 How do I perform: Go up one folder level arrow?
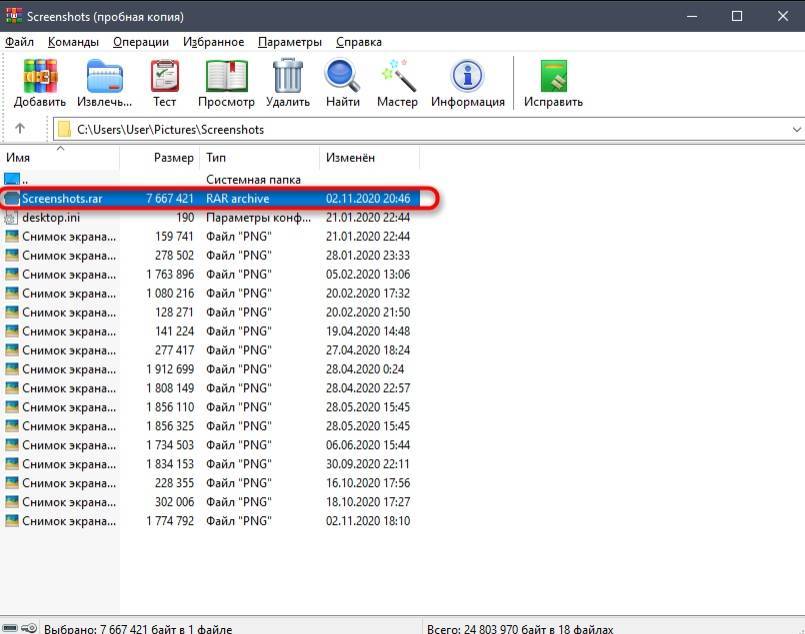(20, 129)
